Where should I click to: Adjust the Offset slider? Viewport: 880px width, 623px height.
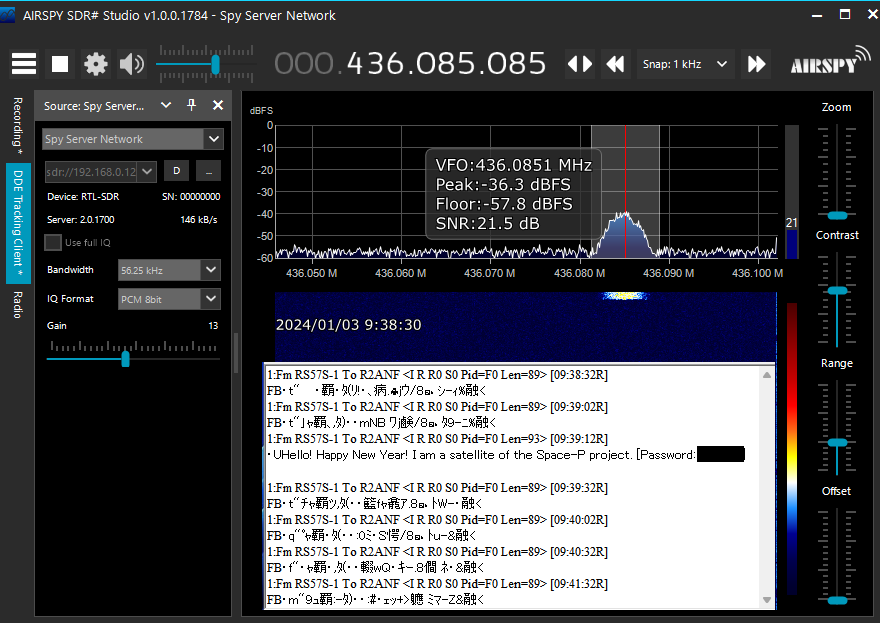pyautogui.click(x=837, y=600)
